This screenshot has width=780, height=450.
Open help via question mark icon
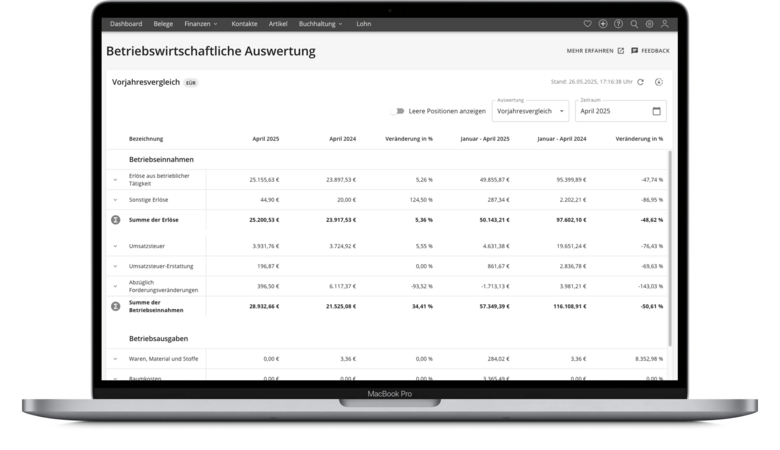(618, 23)
